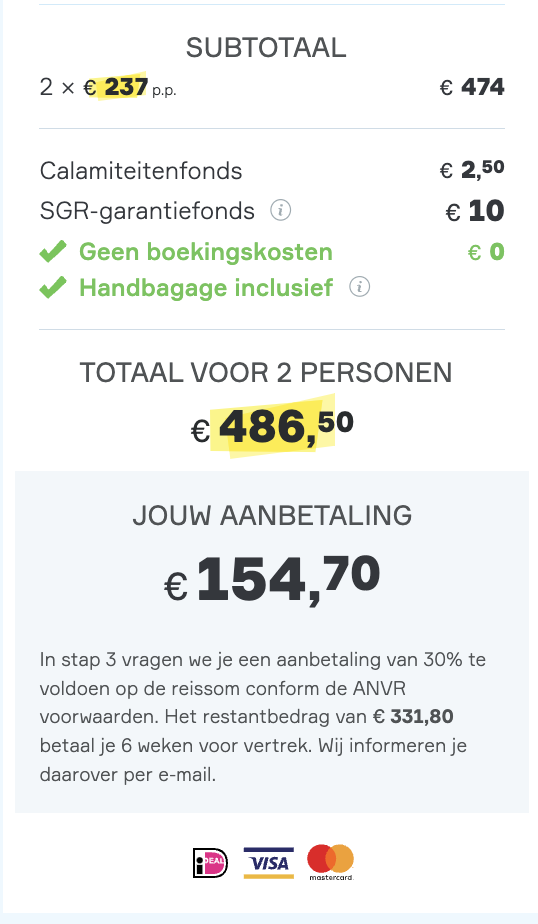Click the € 10 SGR fee amount

475,211
